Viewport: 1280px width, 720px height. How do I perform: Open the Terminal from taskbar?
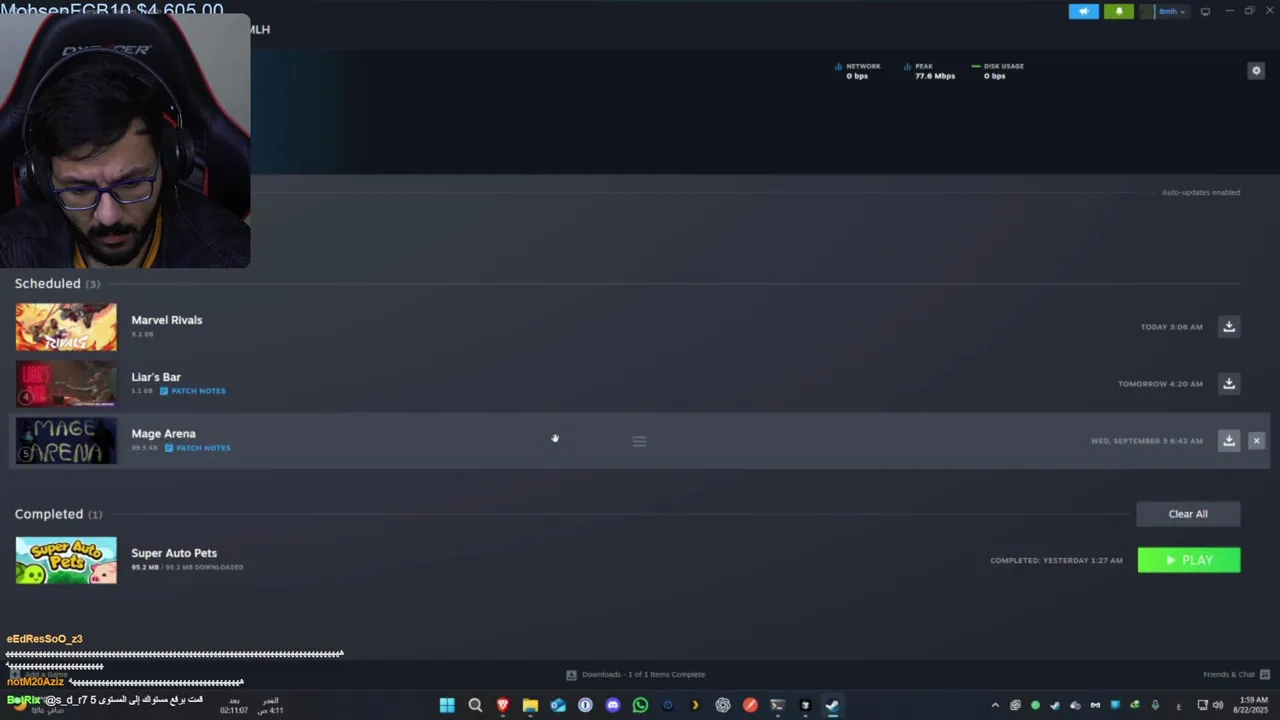777,705
